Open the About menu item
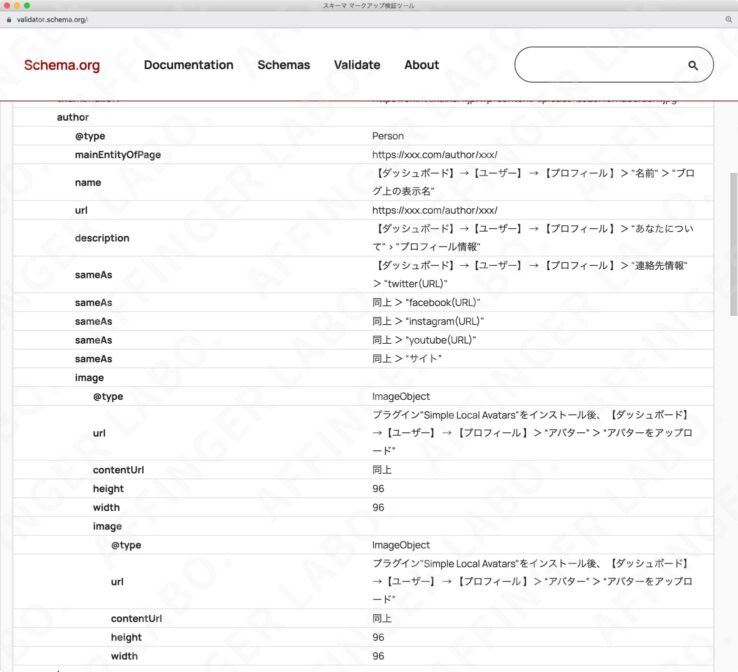 (x=422, y=65)
